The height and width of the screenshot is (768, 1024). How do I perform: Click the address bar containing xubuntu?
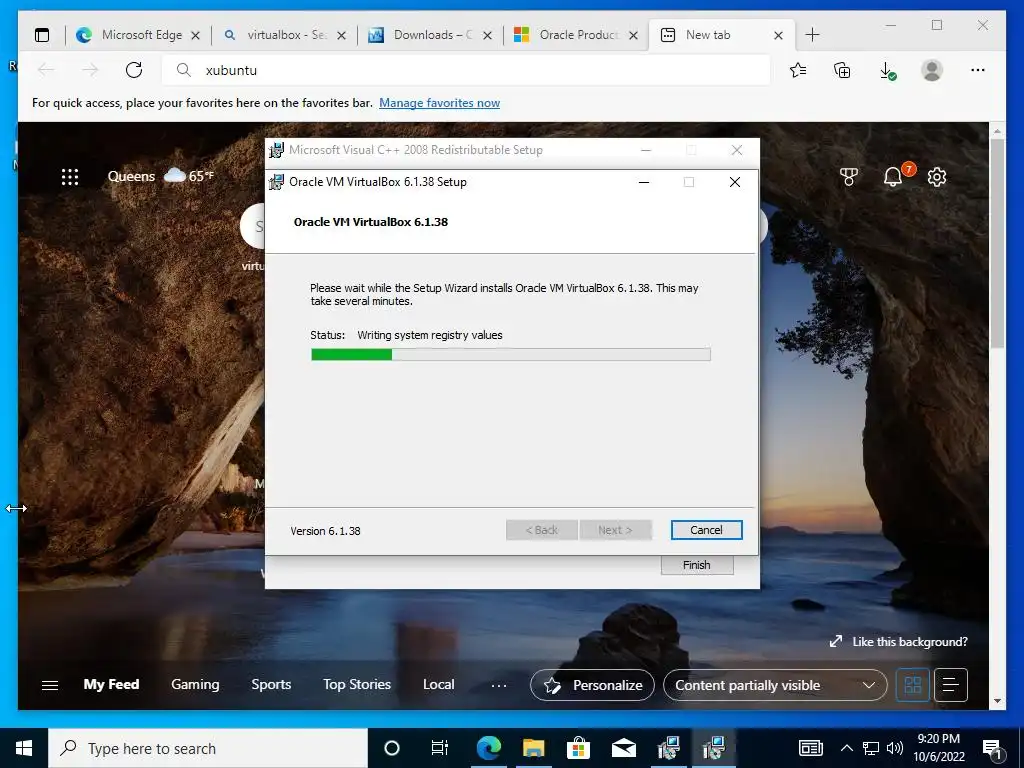point(466,70)
